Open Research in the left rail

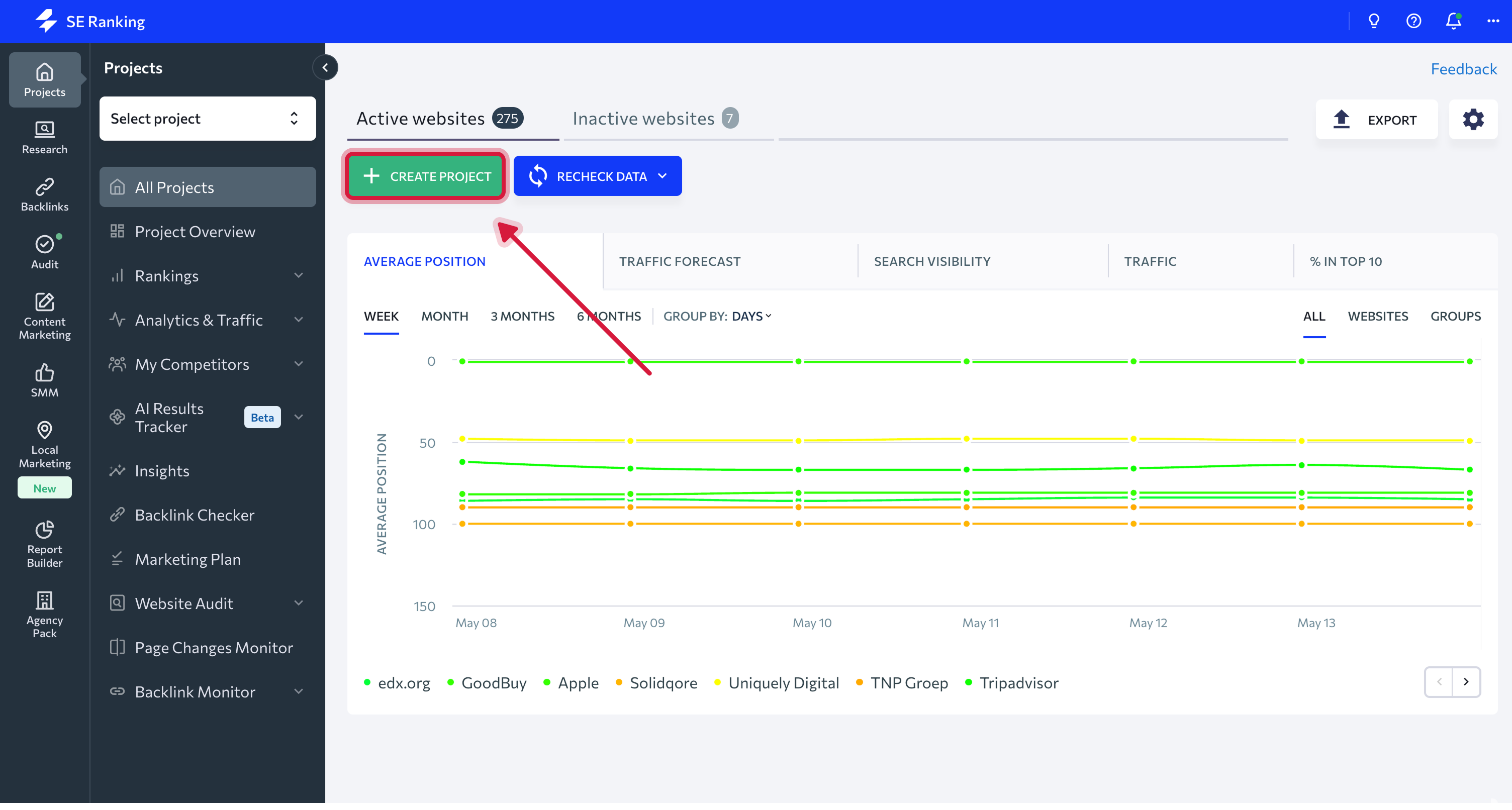pos(45,137)
